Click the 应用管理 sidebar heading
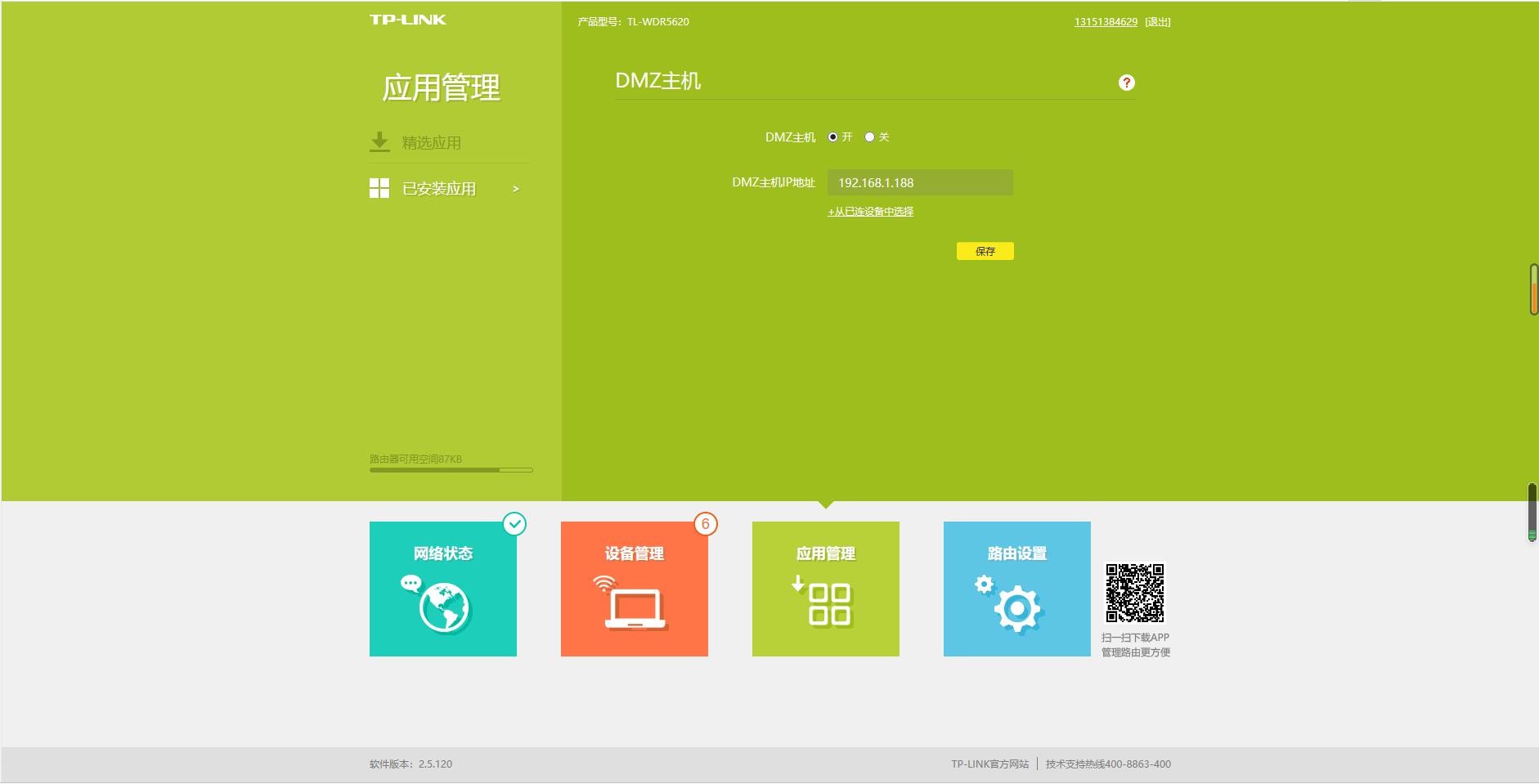 (441, 87)
